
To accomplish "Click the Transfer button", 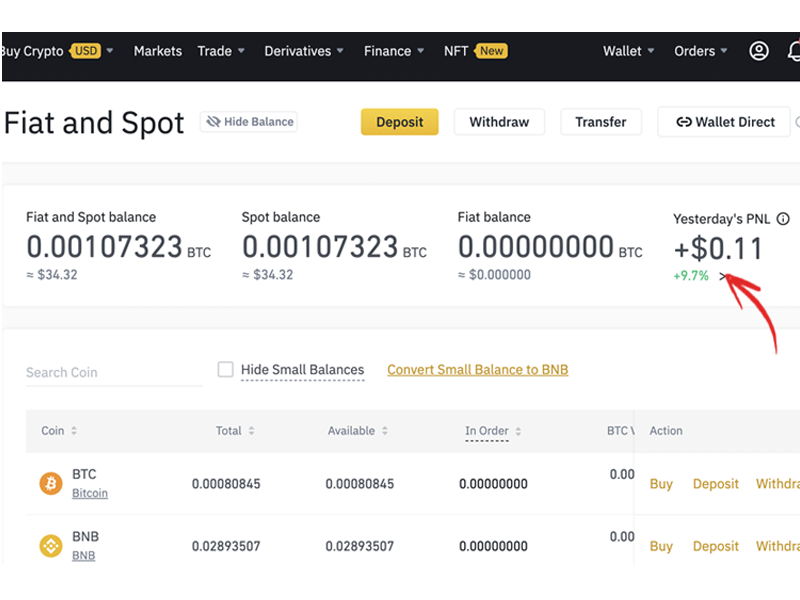I will [x=601, y=122].
